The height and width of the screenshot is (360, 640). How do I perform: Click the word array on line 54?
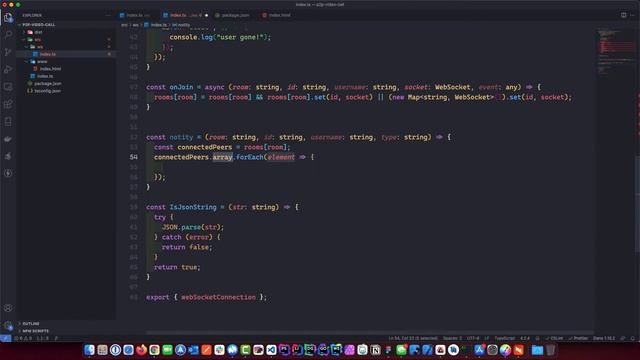click(x=222, y=157)
